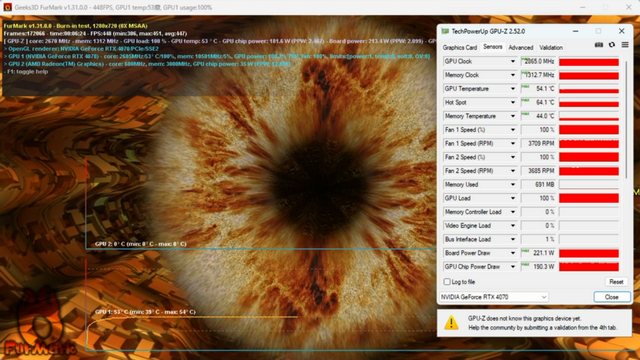Image resolution: width=640 pixels, height=360 pixels.
Task: Click the Board Power Draw history graph
Action: pos(589,253)
